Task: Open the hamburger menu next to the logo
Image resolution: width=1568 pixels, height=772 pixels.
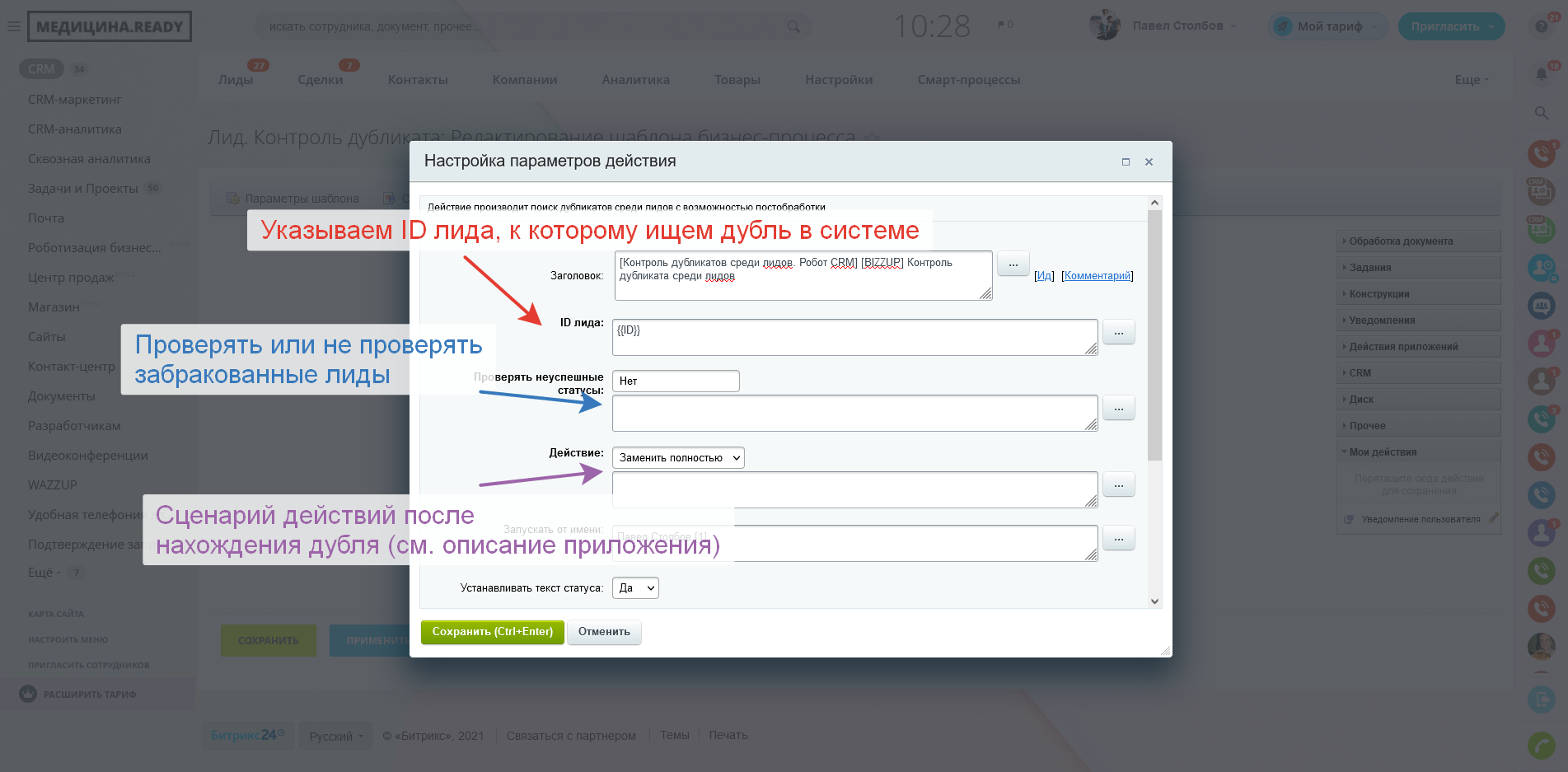Action: 13,26
